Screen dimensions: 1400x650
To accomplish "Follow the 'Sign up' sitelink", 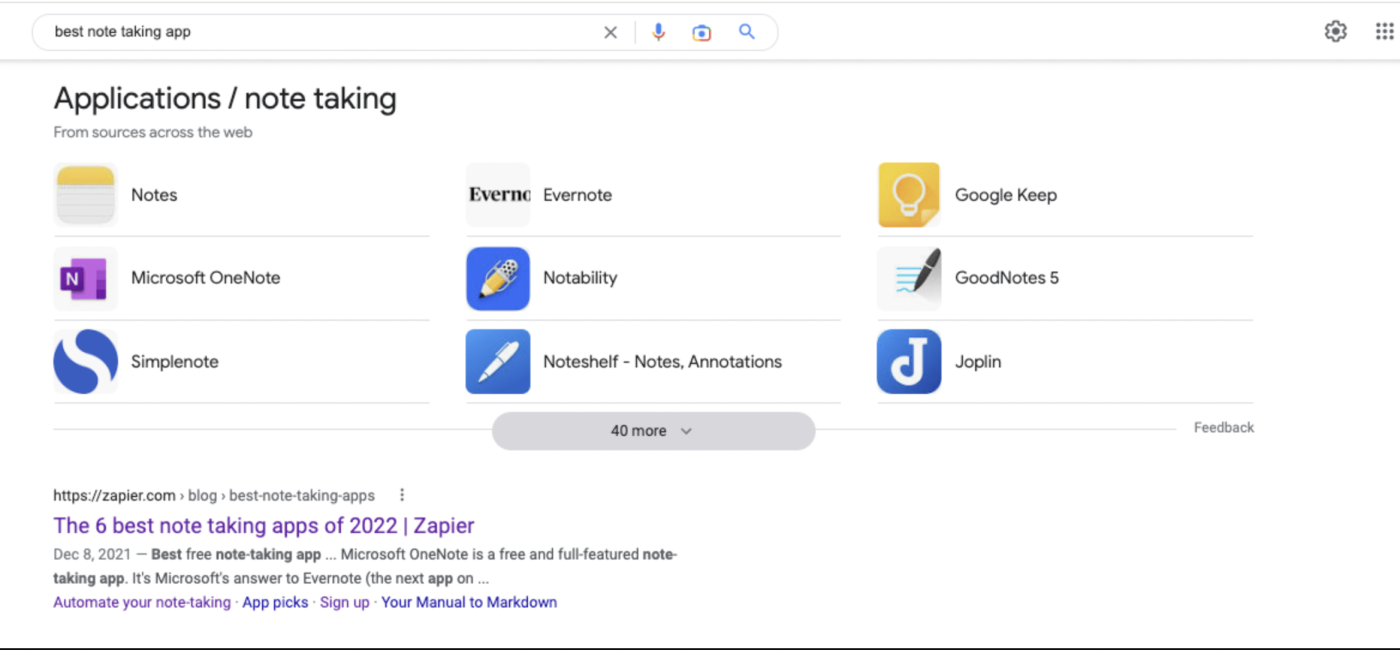I will tap(344, 602).
